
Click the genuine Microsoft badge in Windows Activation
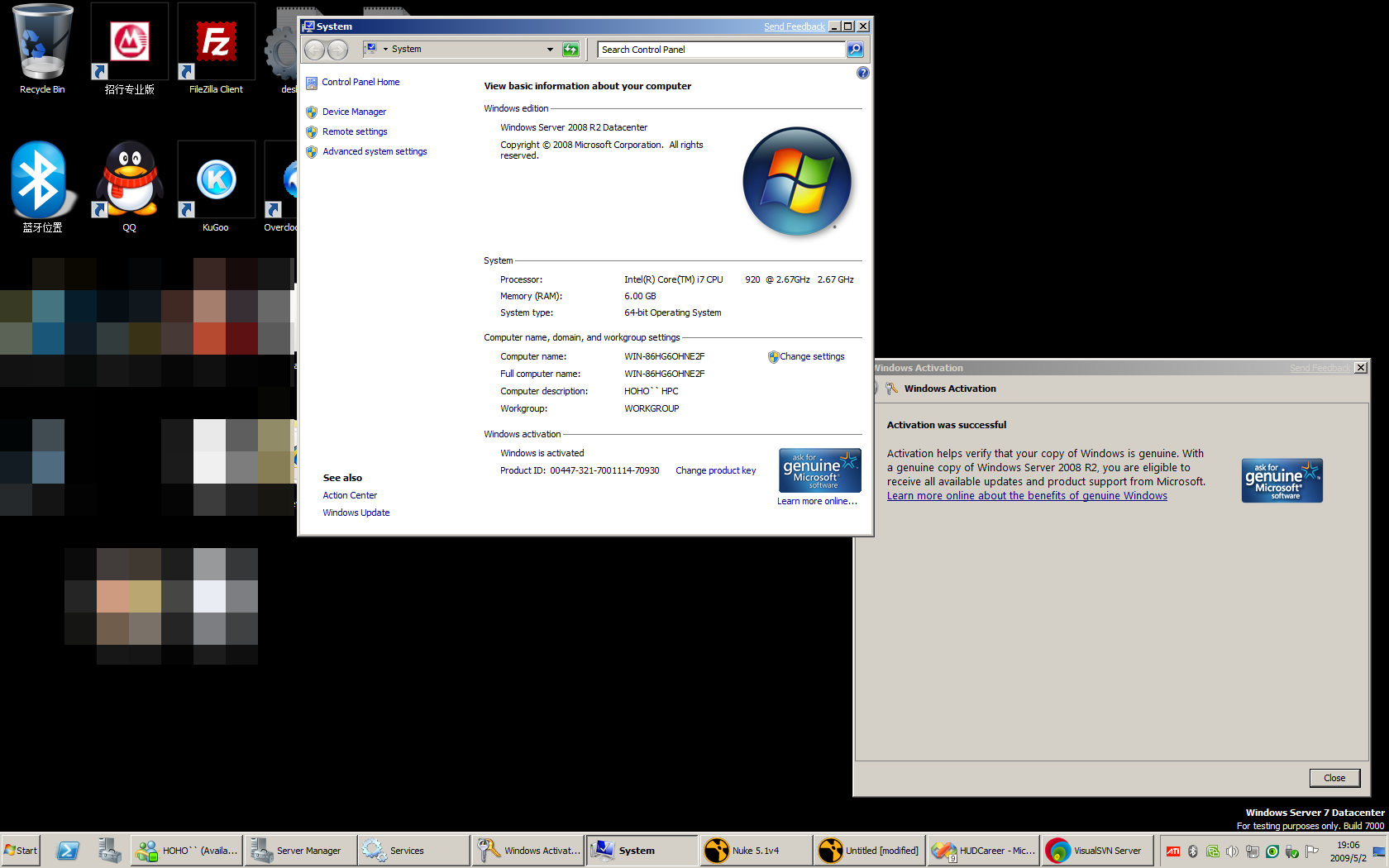pyautogui.click(x=1282, y=480)
